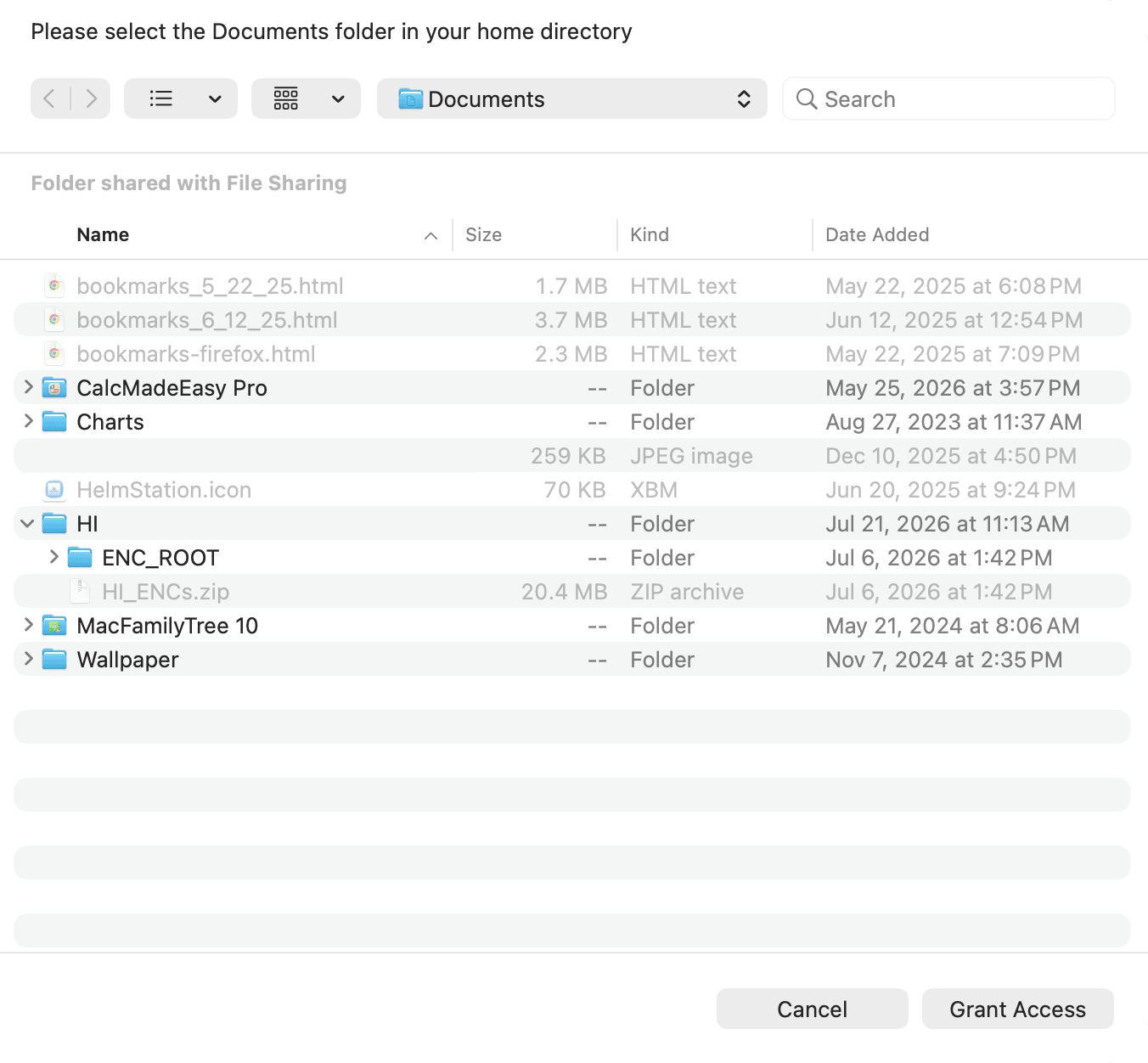
Task: Click the HI_ENCs.zip archive icon
Action: 80,591
